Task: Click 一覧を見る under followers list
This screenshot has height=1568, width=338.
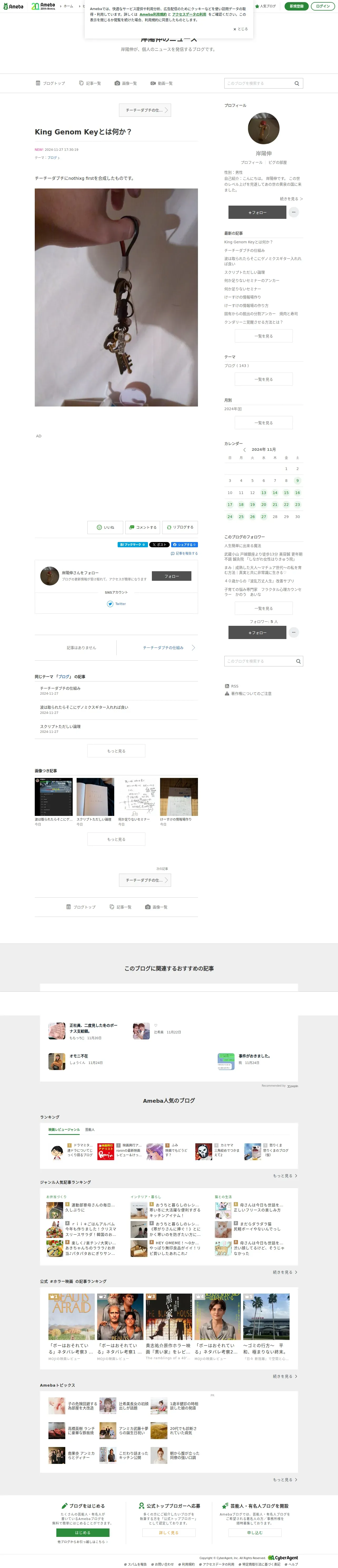Action: (264, 608)
